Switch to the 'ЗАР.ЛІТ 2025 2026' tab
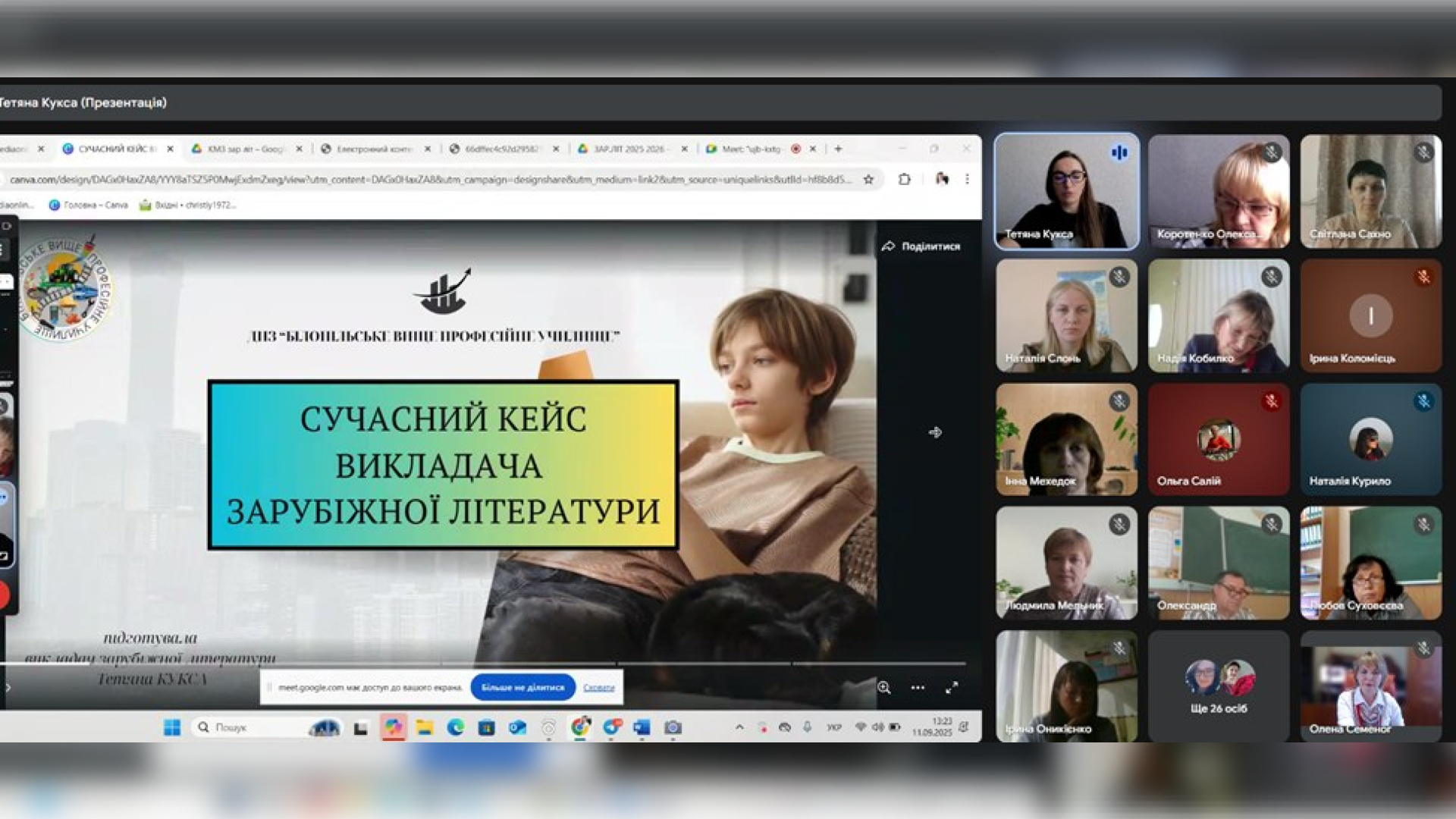This screenshot has width=1456, height=819. click(628, 149)
